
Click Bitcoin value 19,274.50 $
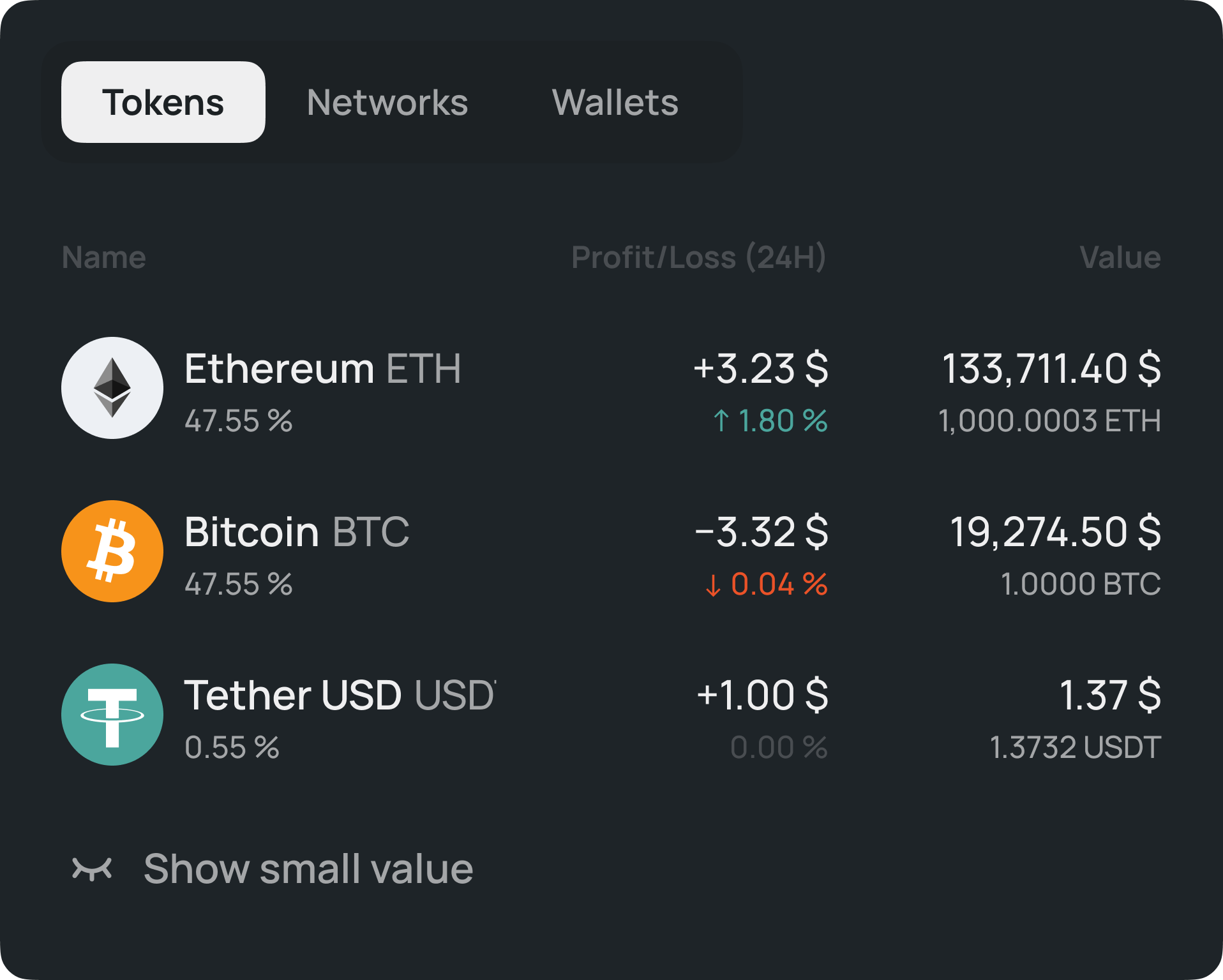tap(1055, 532)
